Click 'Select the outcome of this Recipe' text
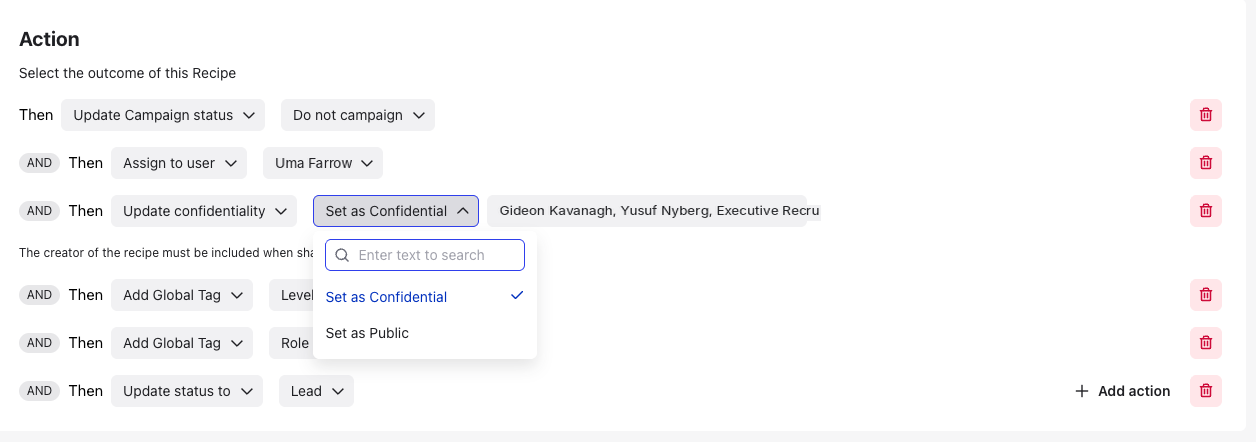Viewport: 1256px width, 442px height. (x=127, y=73)
